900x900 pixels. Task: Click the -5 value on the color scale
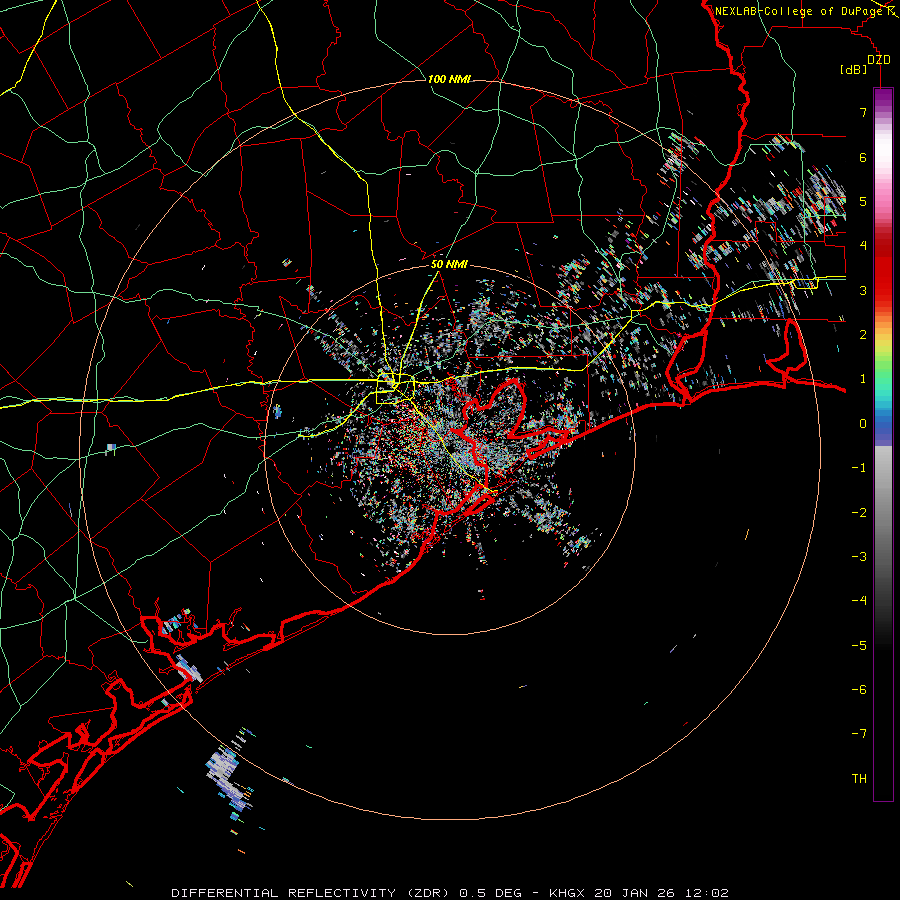pos(859,646)
